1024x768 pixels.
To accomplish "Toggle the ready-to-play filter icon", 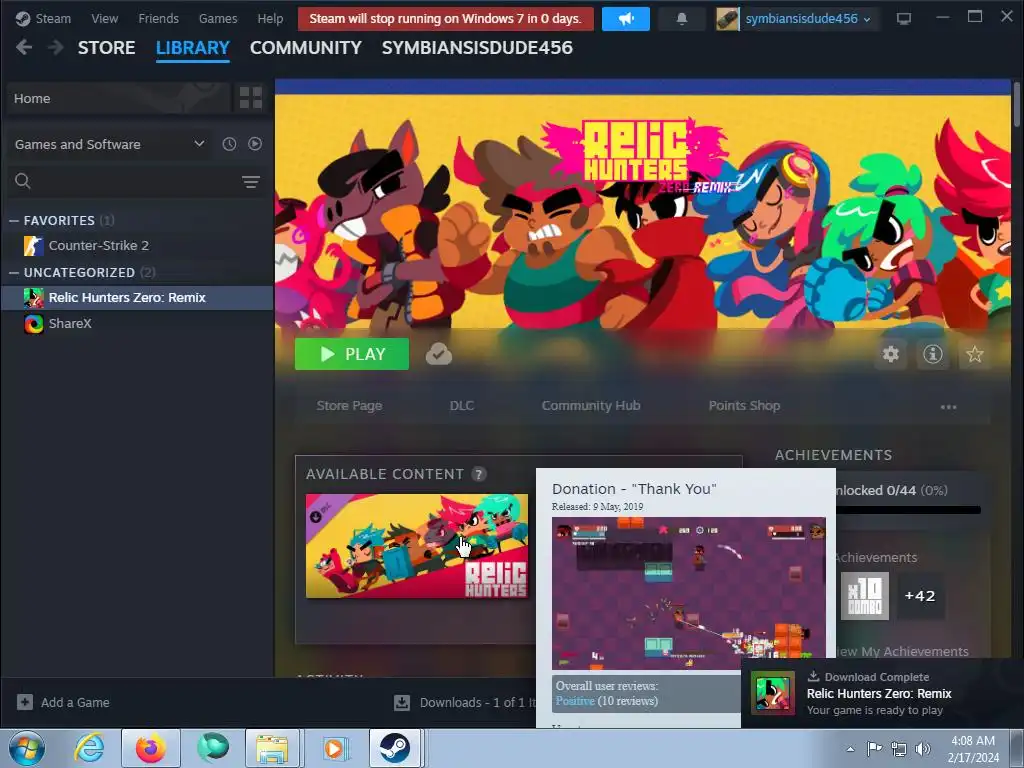I will tap(255, 144).
